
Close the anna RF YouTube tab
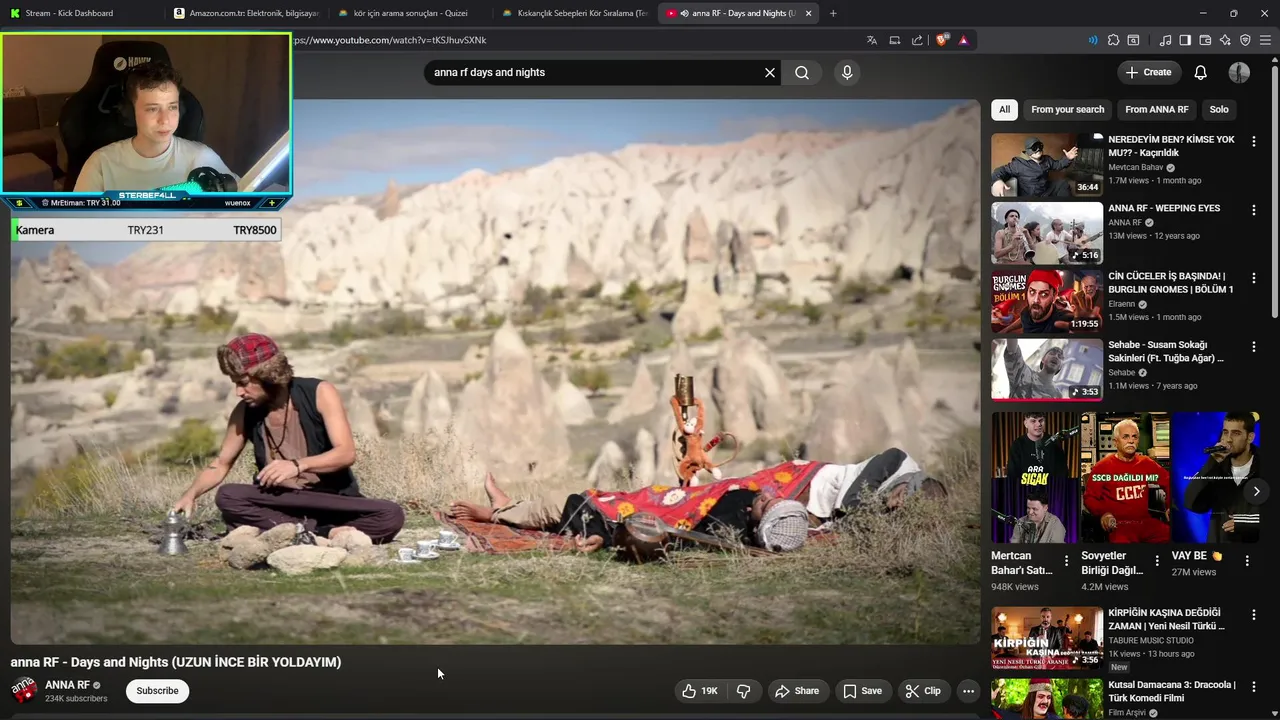click(808, 13)
